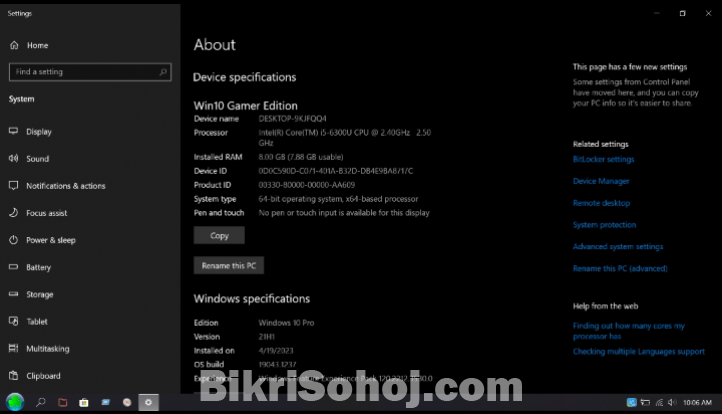Screen dimensions: 722x414
Task: Click the Notifications & actions icon
Action: [x=13, y=186]
